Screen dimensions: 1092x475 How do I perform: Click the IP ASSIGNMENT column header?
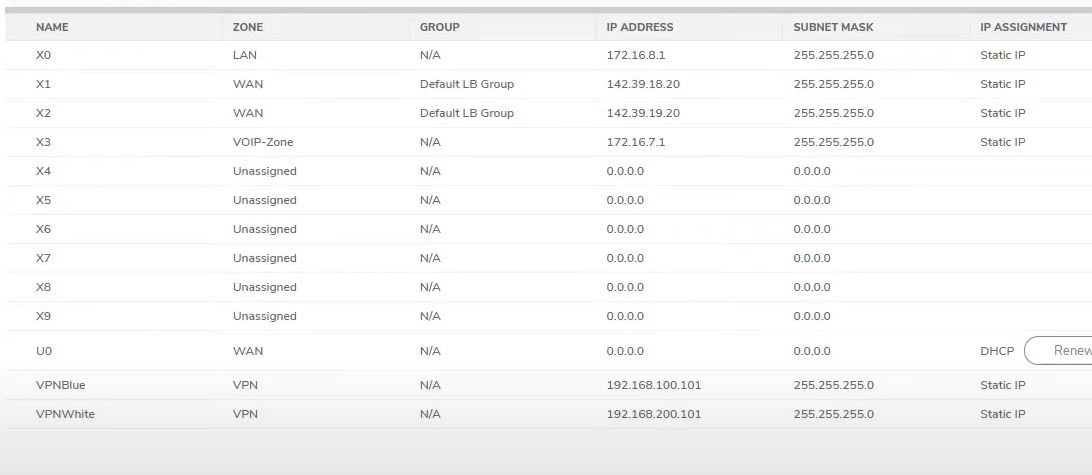[x=1023, y=27]
